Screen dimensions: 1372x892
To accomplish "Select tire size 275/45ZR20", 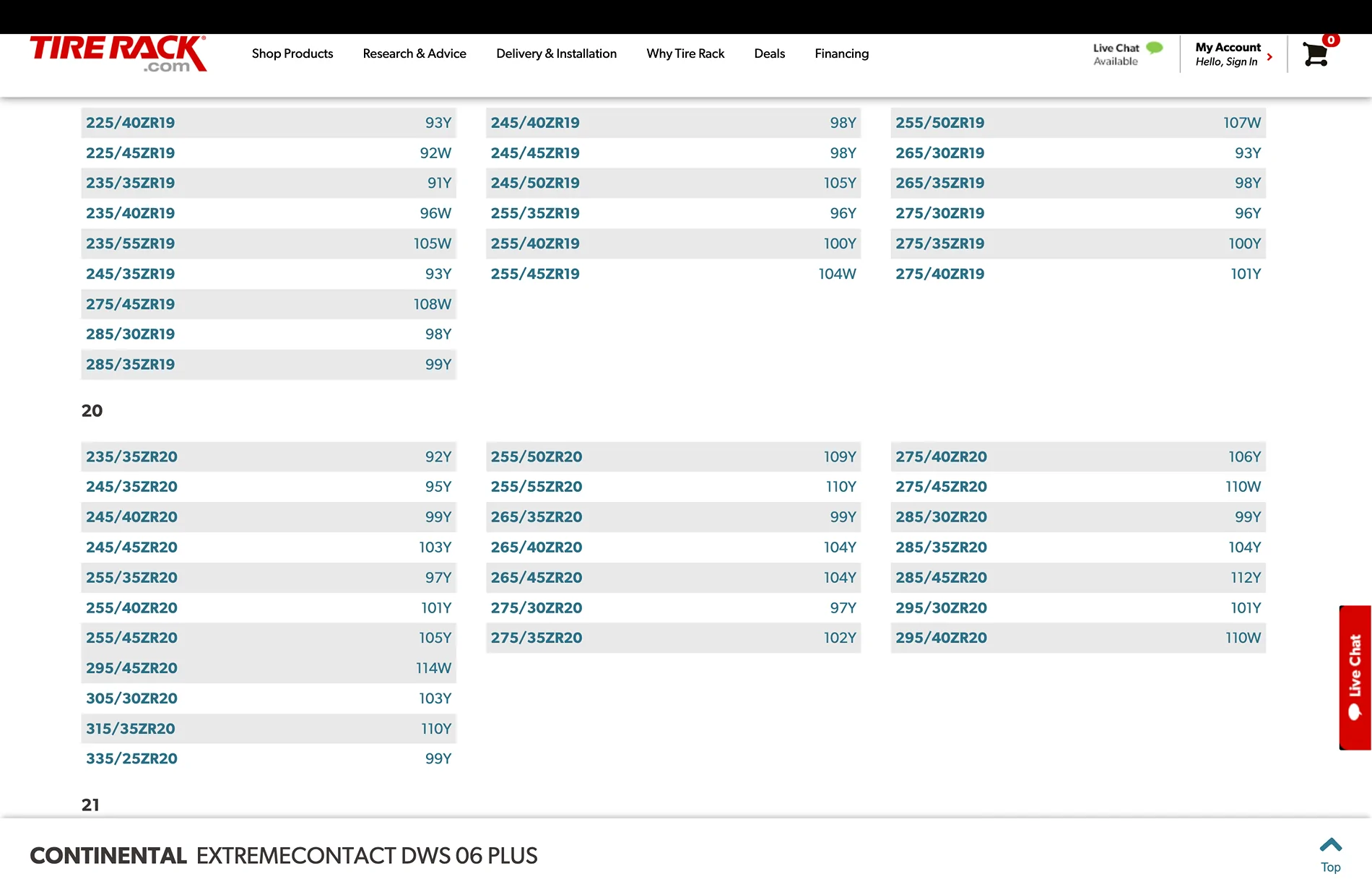I will (1078, 487).
